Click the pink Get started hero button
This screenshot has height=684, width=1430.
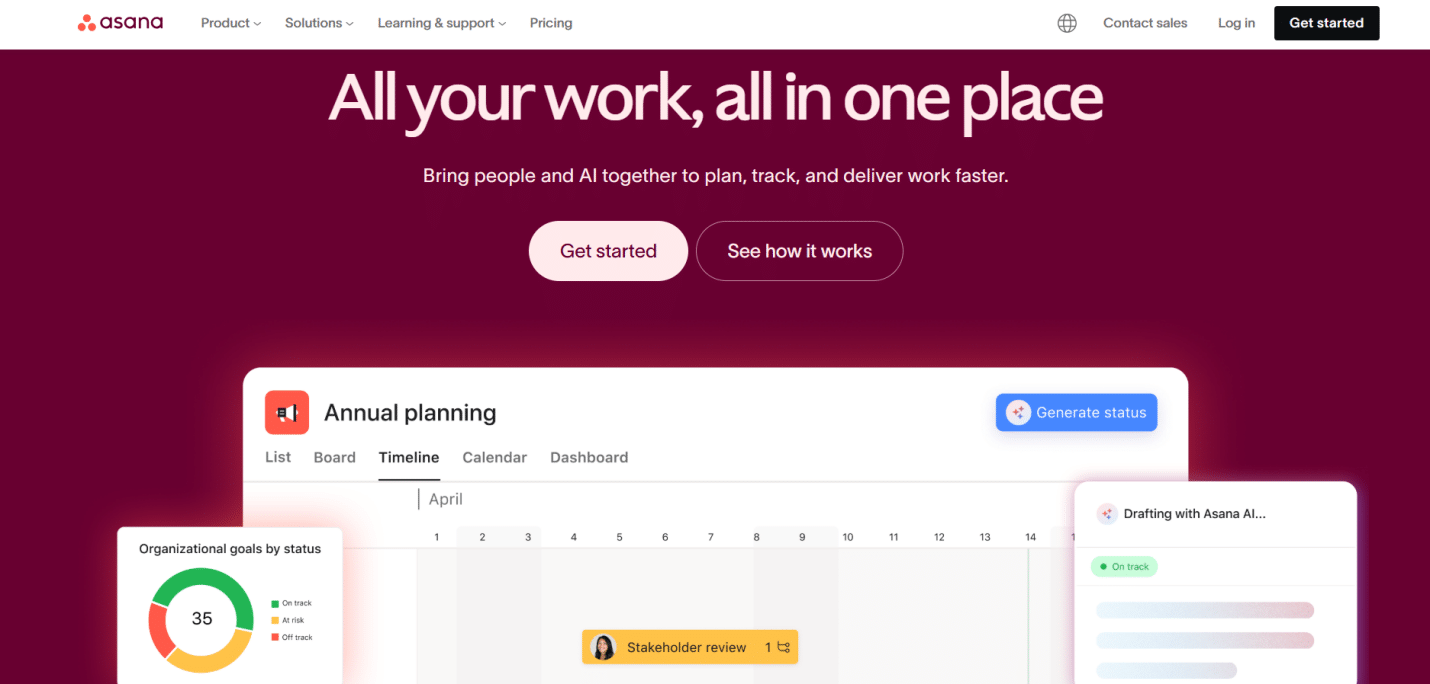coord(608,251)
